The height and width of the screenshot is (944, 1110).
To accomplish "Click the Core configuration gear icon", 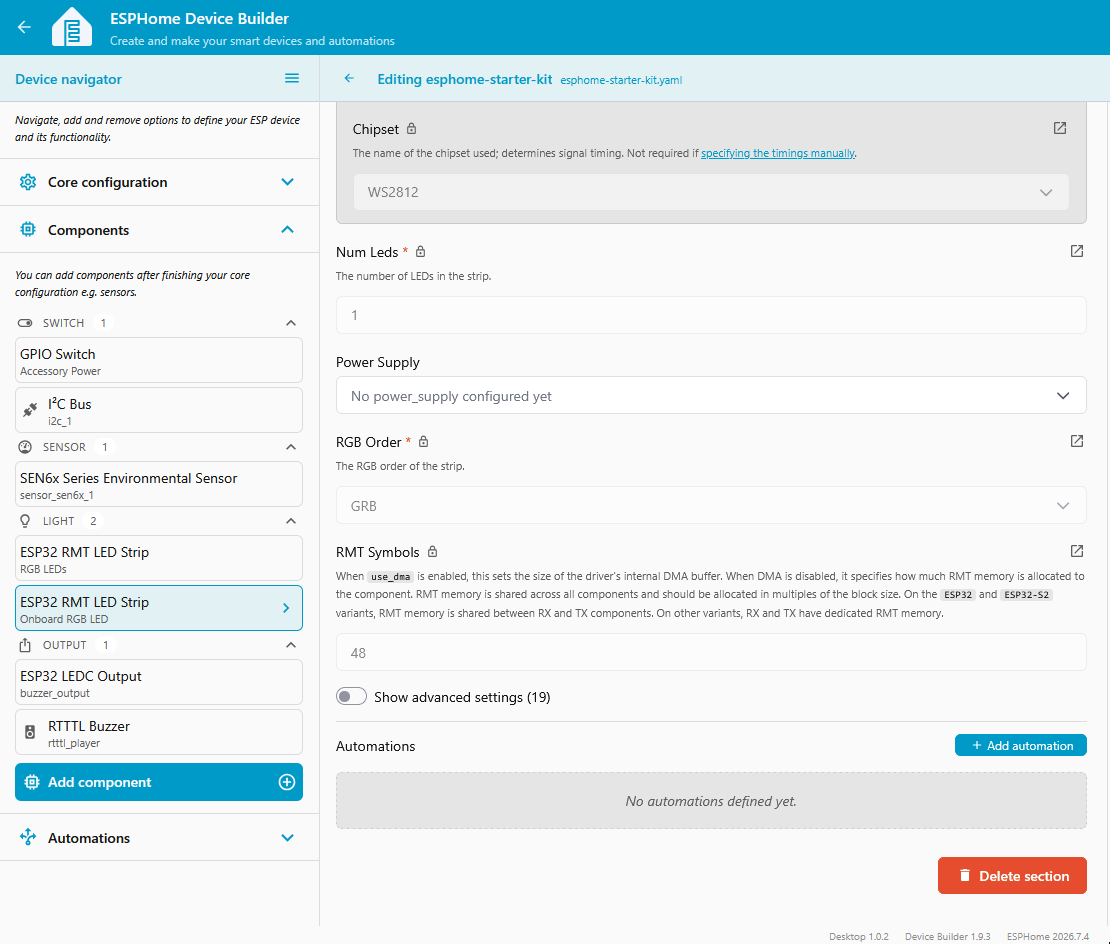I will [28, 182].
